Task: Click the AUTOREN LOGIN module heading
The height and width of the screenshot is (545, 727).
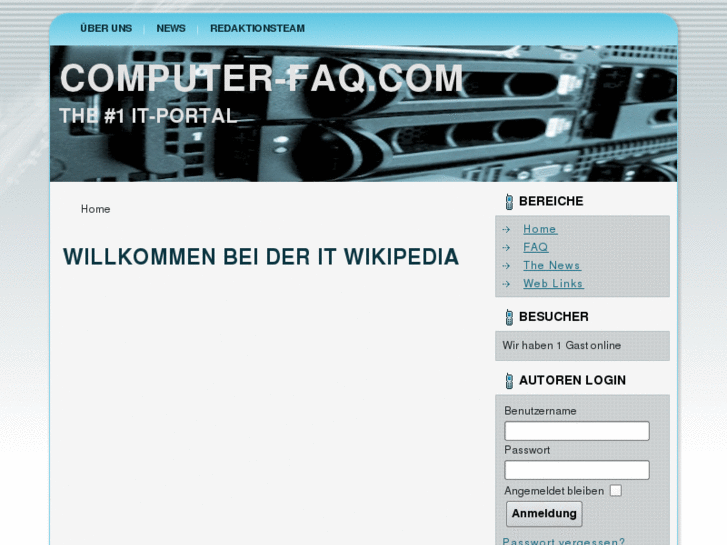Action: [573, 380]
